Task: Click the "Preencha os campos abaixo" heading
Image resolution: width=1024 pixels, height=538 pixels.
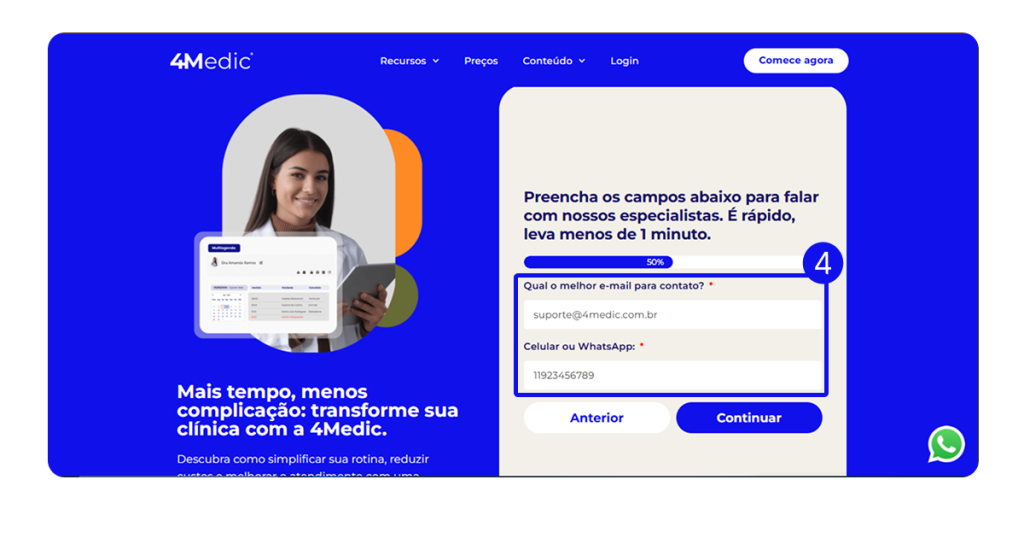Action: click(671, 215)
